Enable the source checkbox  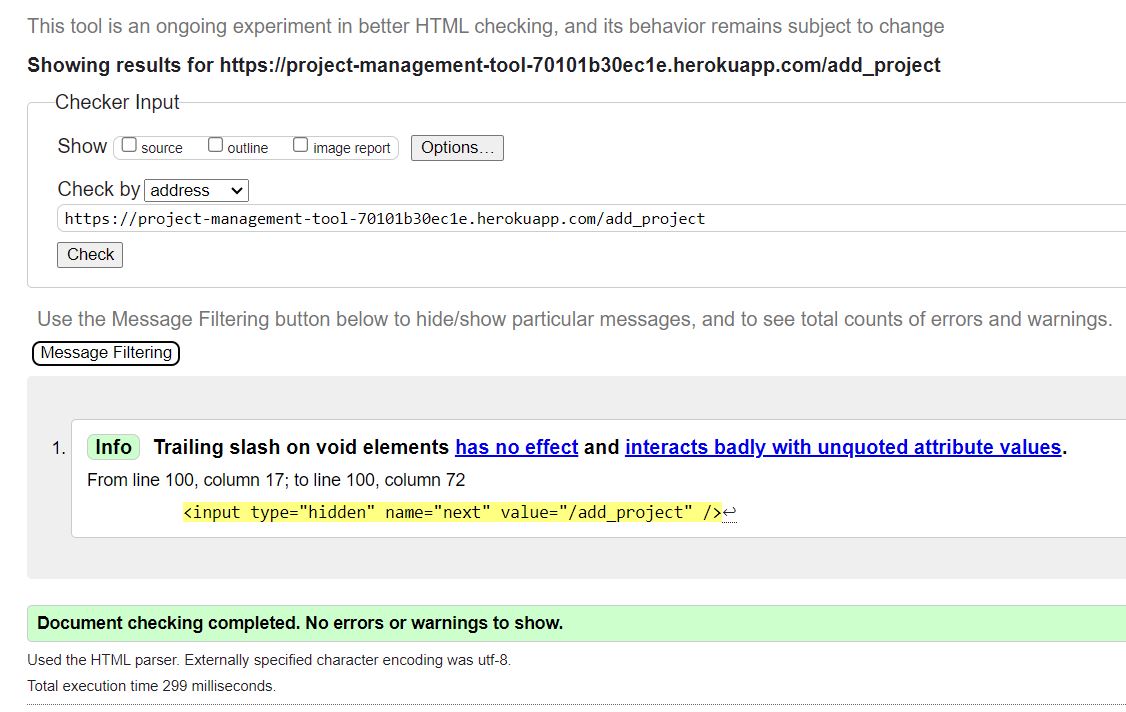pos(128,144)
